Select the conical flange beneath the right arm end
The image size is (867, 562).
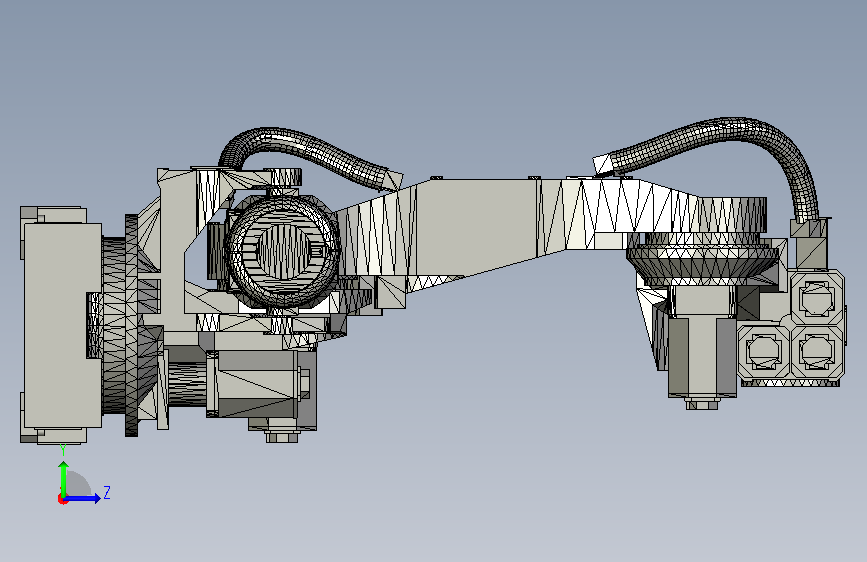(x=703, y=266)
